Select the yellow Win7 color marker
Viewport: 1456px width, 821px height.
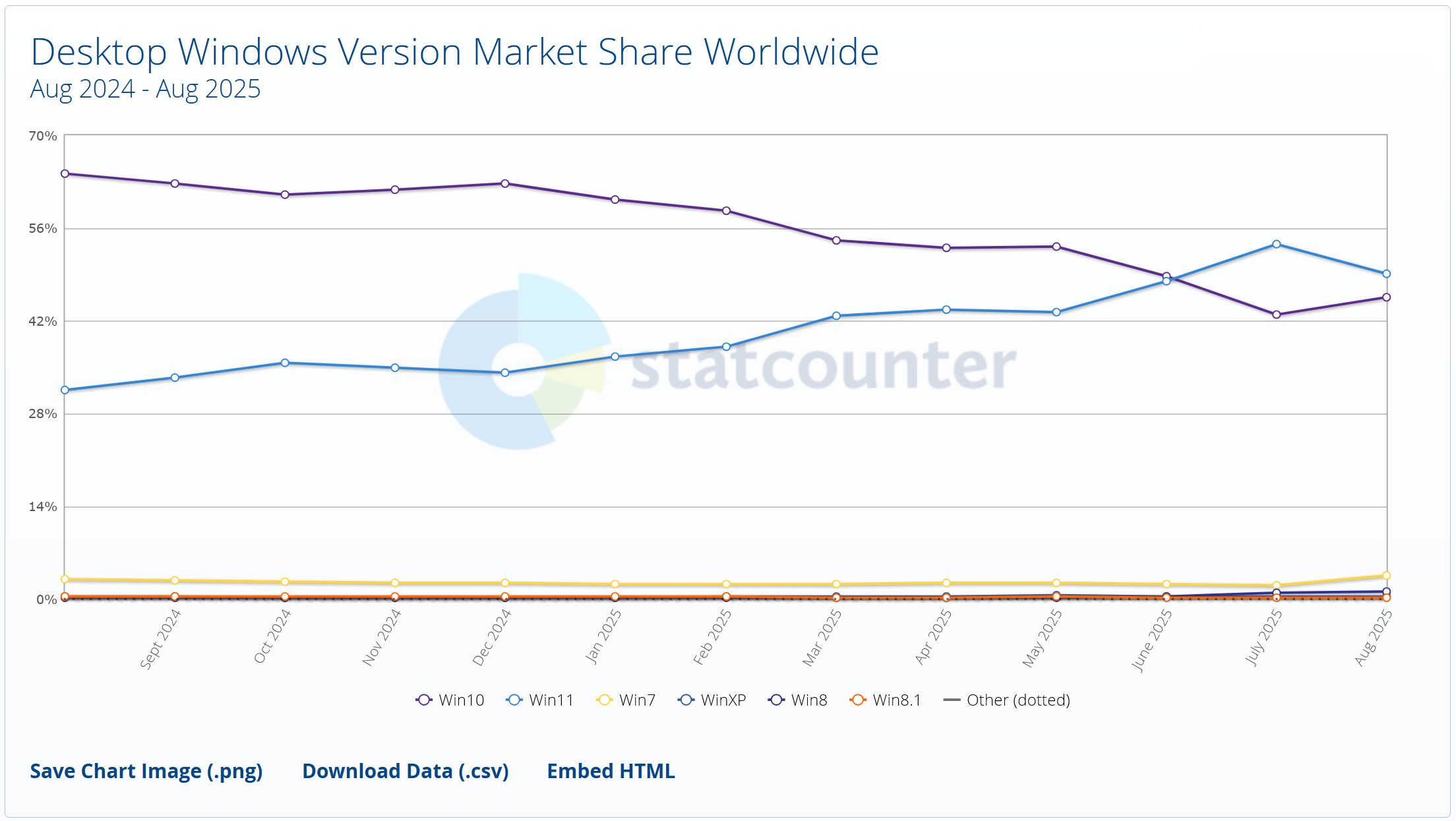605,700
